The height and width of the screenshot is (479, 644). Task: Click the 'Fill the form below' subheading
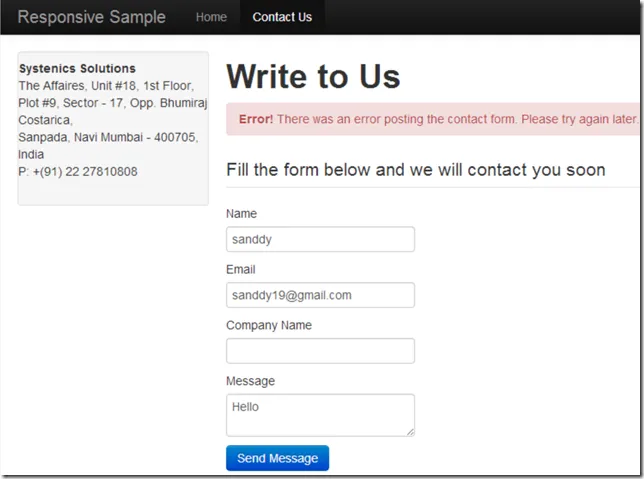pos(415,170)
